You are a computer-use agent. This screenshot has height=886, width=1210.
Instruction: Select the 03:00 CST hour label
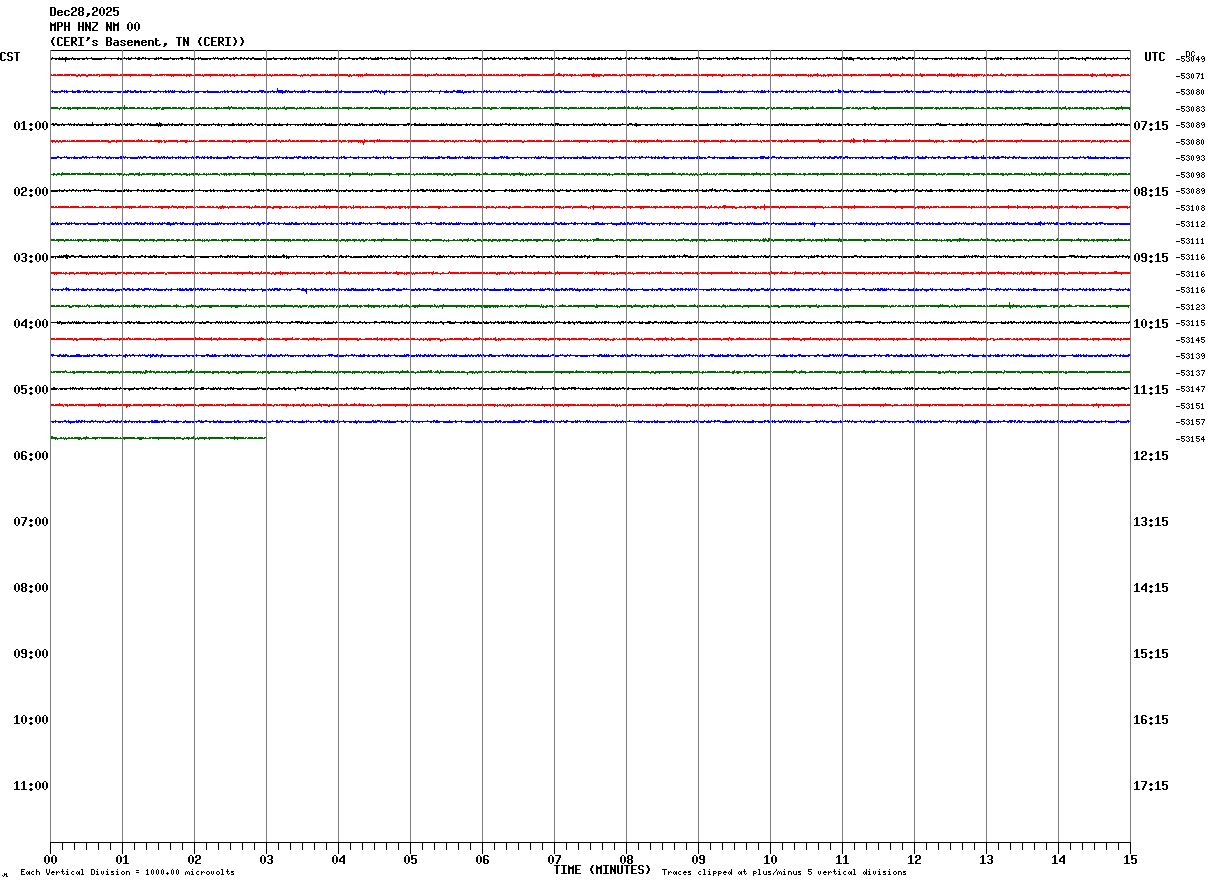point(31,258)
